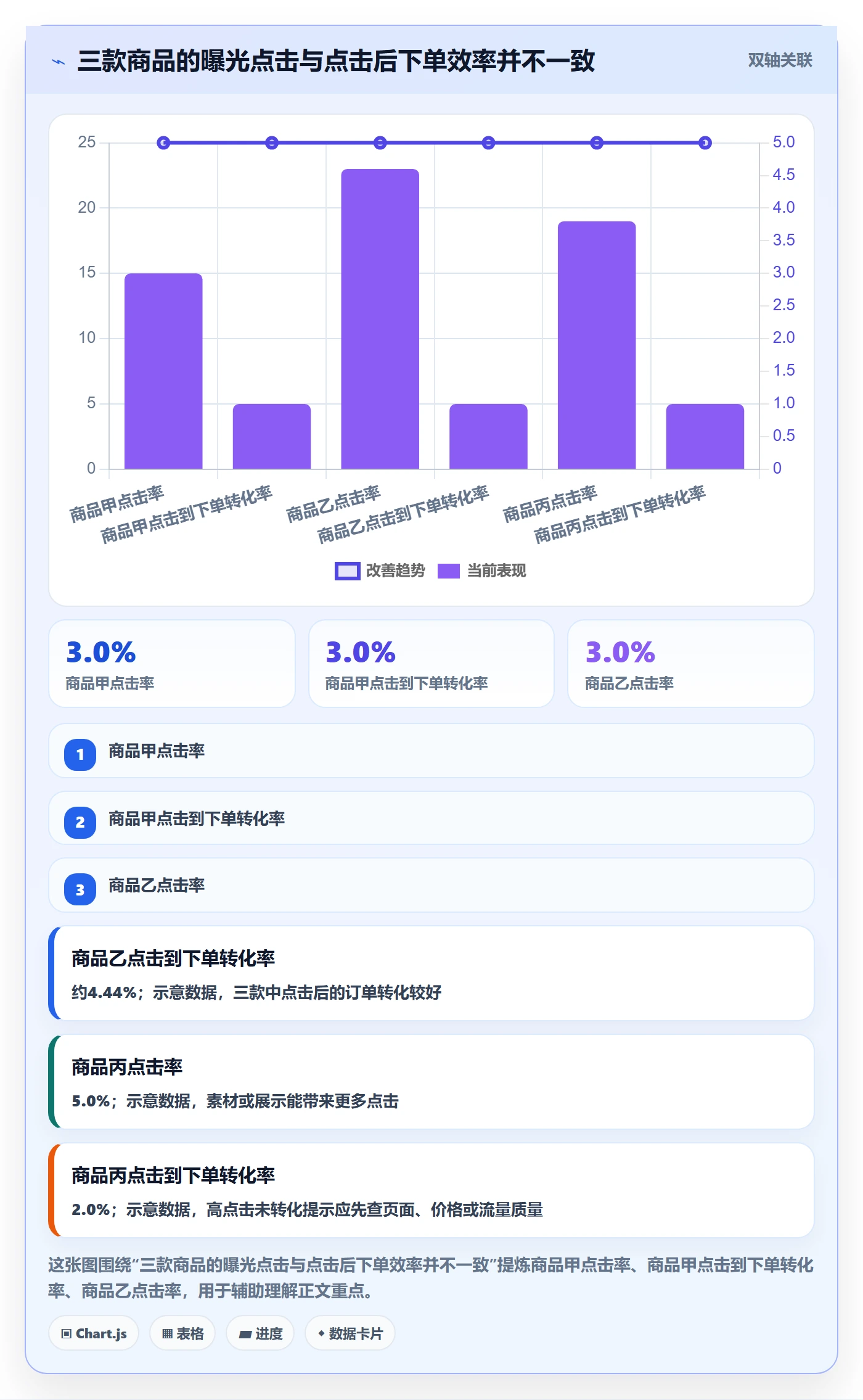Click the lightning bolt icon beside the title
The height and width of the screenshot is (1400, 863).
(x=59, y=62)
